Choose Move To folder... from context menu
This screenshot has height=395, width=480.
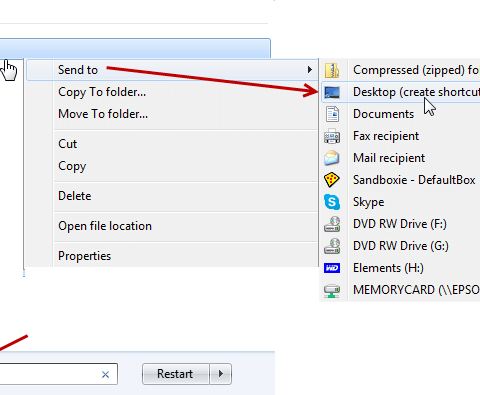pos(103,114)
